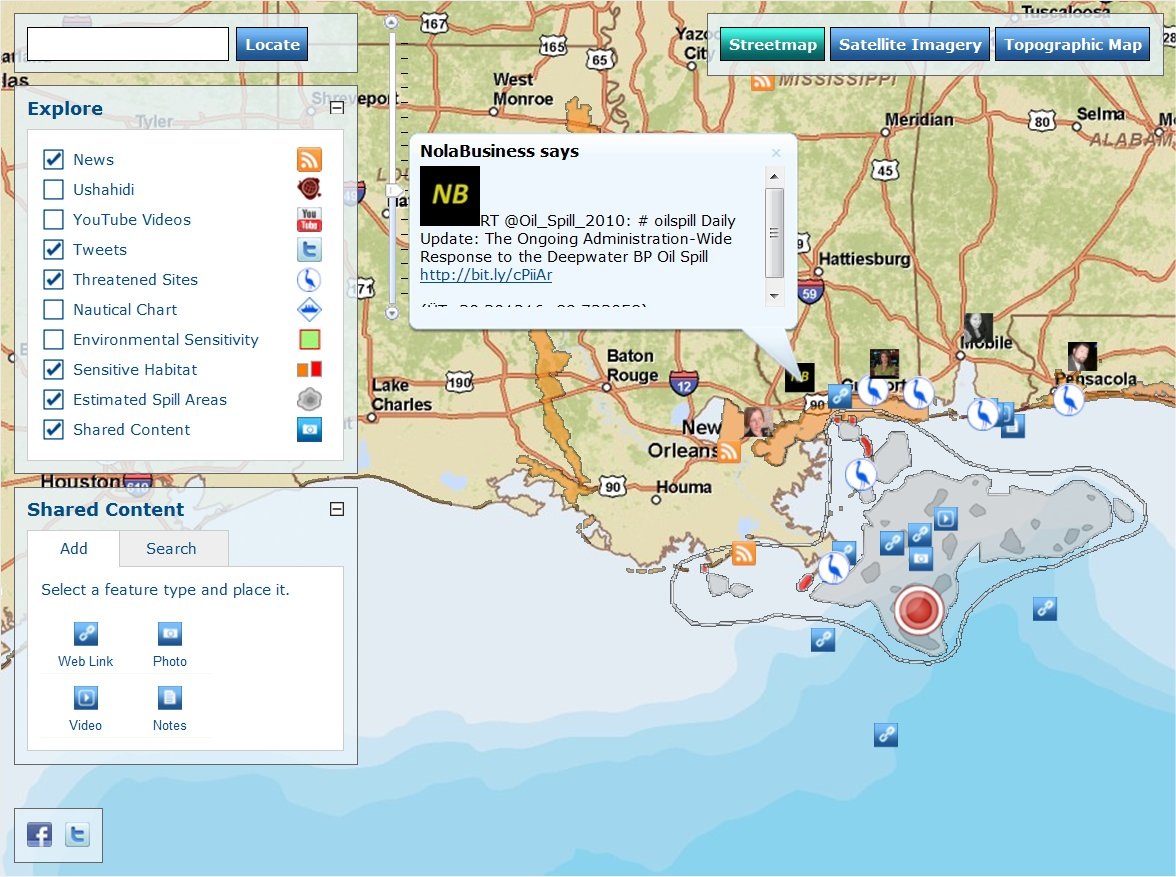1176x877 pixels.
Task: Click the Estimated Spill Areas gray icon
Action: (309, 399)
